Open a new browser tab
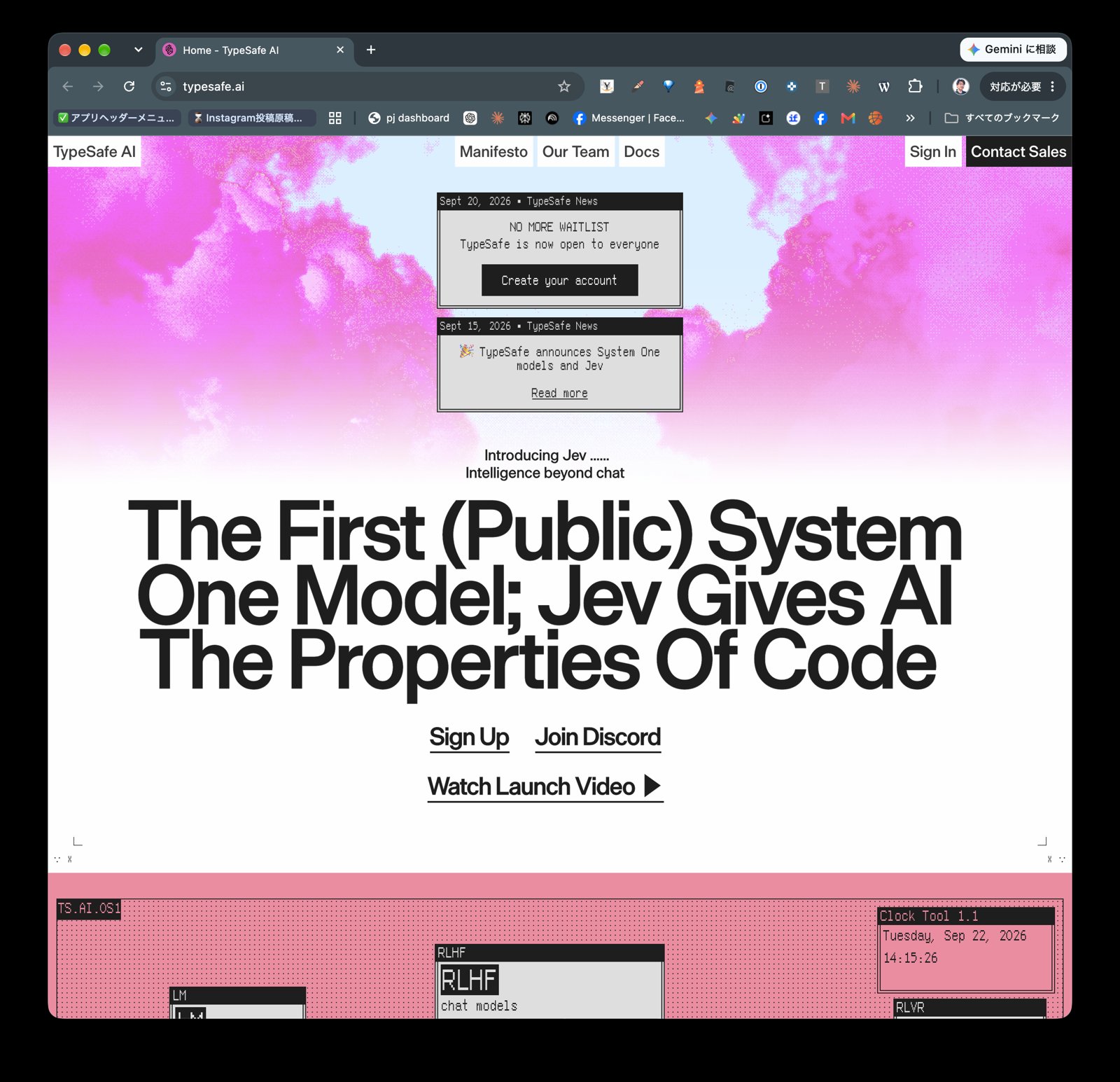 coord(371,50)
